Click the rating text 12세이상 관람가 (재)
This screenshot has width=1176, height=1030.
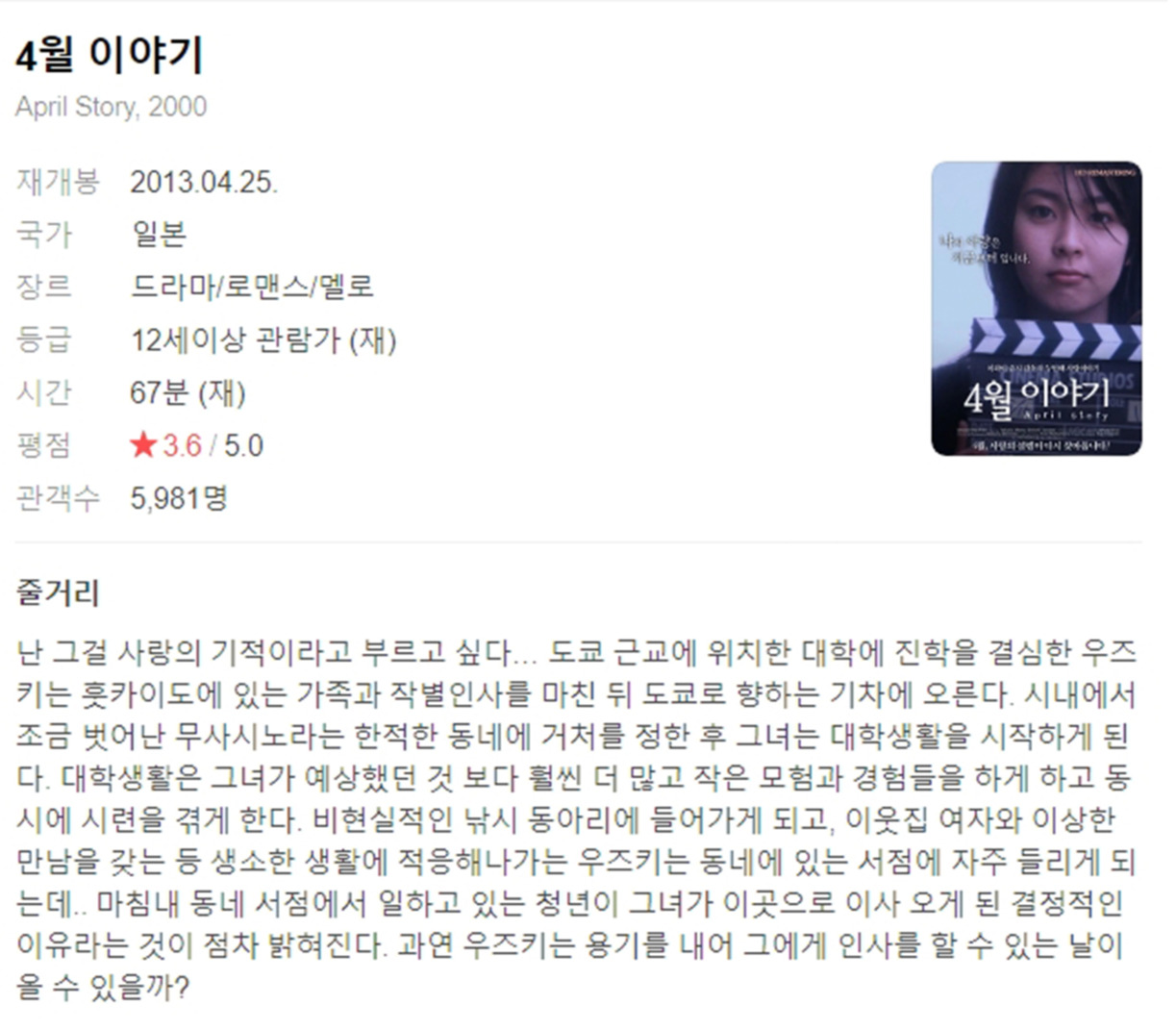263,340
